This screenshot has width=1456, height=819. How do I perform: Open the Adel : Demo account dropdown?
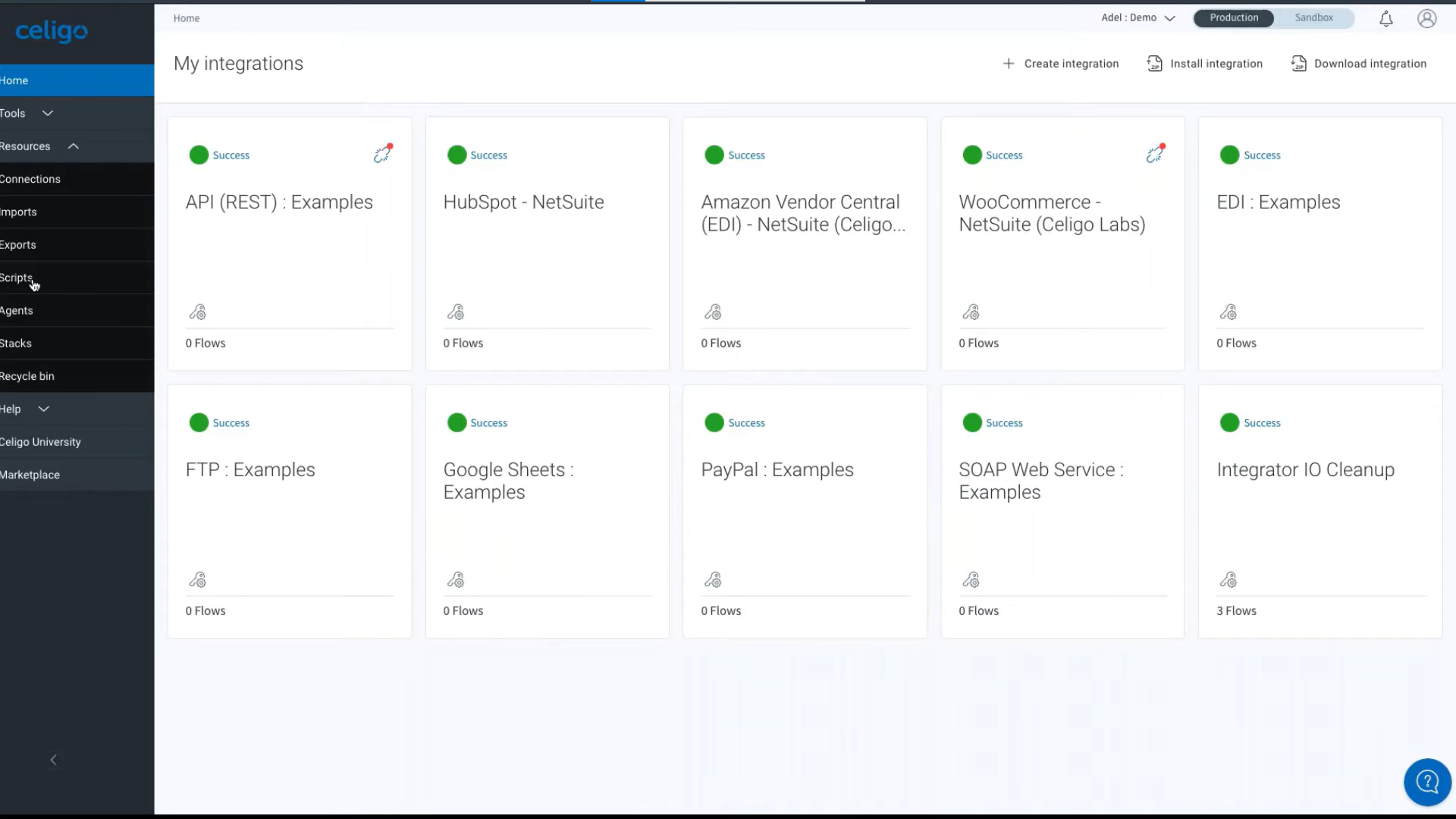point(1138,17)
